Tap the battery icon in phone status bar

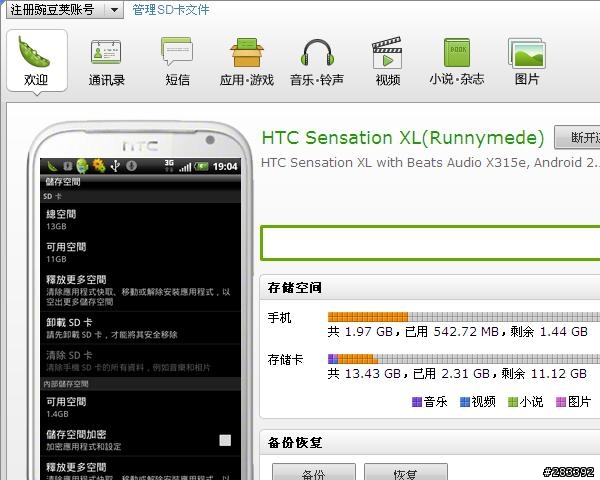point(202,166)
